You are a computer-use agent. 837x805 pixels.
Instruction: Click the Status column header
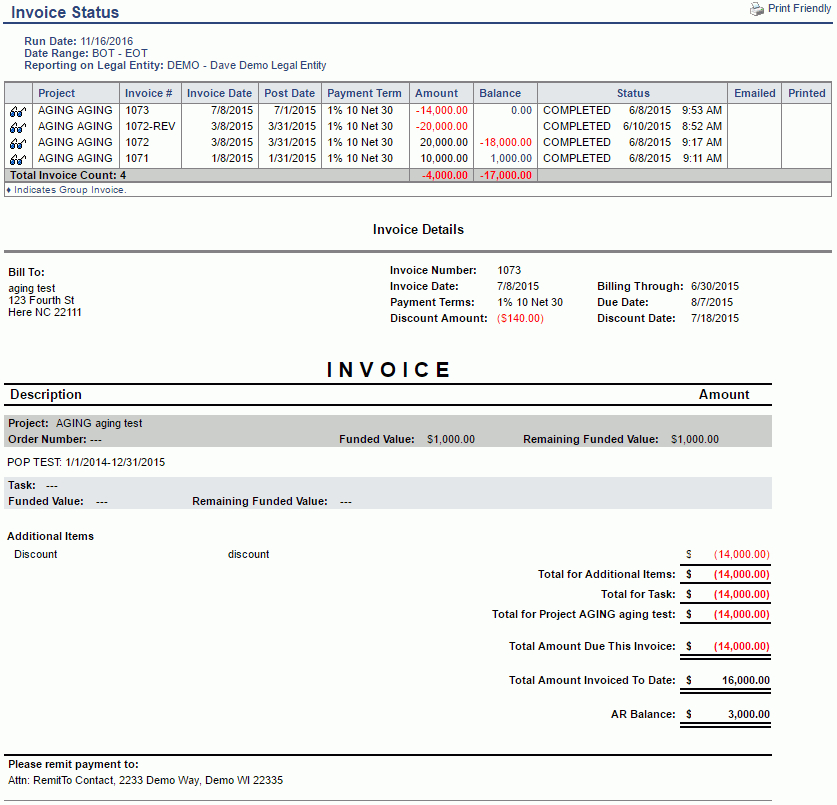tap(632, 93)
